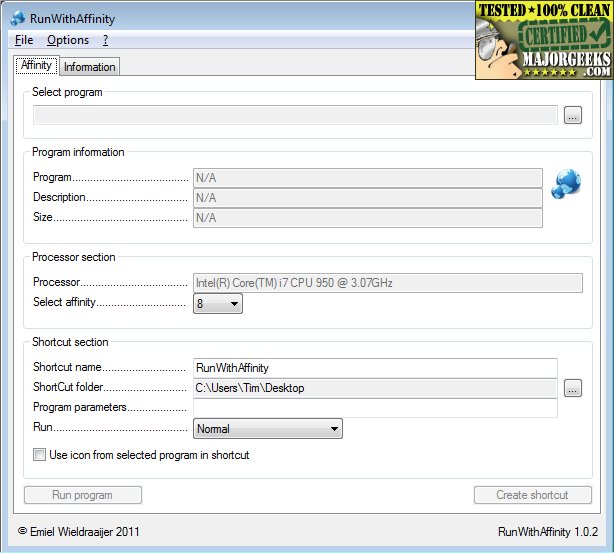The image size is (614, 553).
Task: Switch to the Affinity tab
Action: pos(36,65)
